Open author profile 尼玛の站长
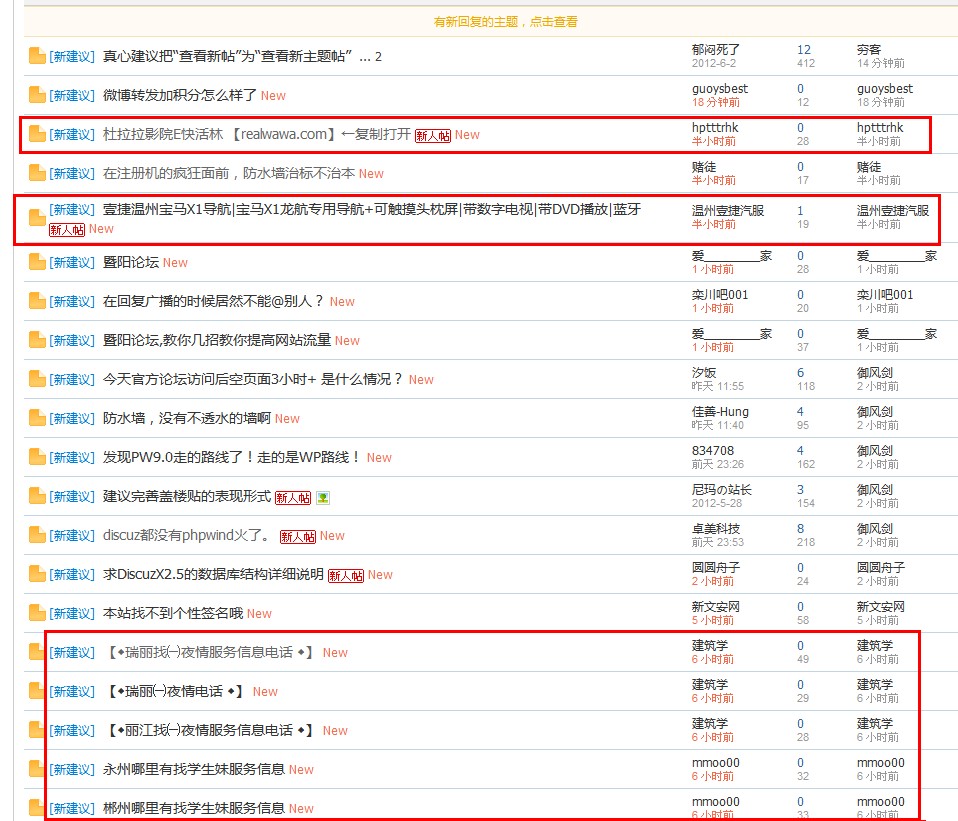The height and width of the screenshot is (821, 958). click(722, 489)
